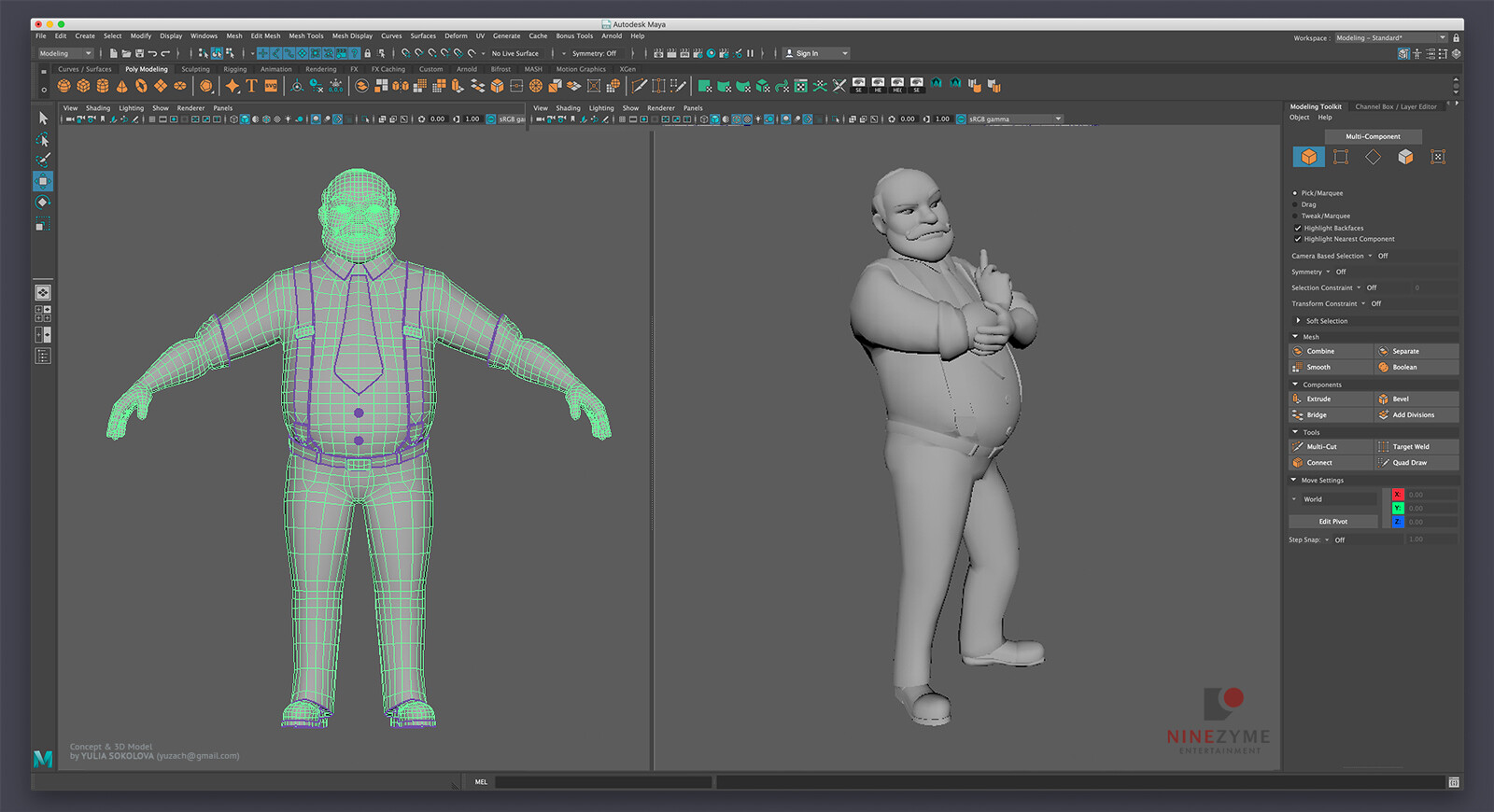
Task: Open the Deform menu
Action: [x=456, y=36]
